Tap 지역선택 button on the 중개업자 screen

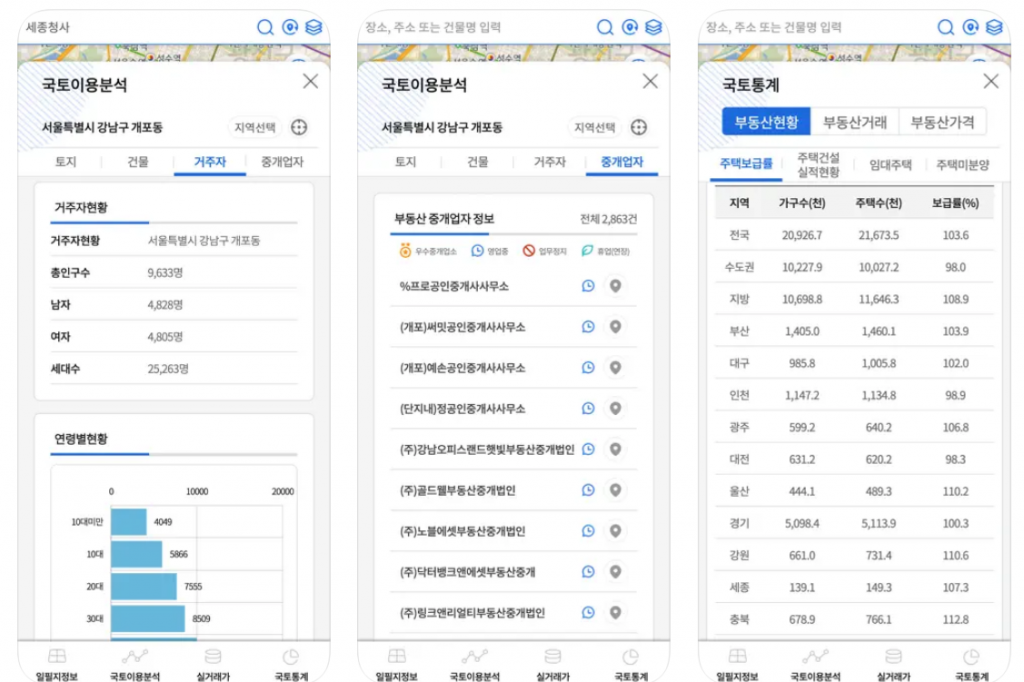(x=594, y=127)
